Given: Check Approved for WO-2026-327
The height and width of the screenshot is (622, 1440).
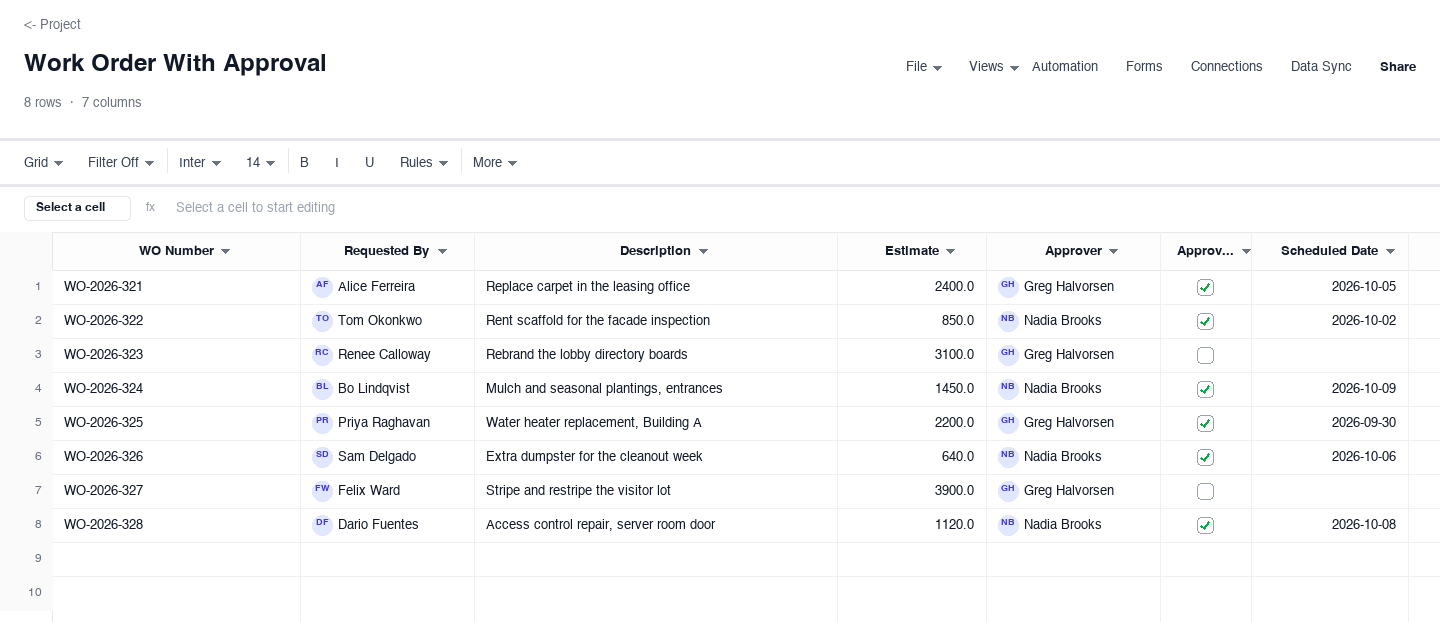Looking at the screenshot, I should click(x=1205, y=491).
